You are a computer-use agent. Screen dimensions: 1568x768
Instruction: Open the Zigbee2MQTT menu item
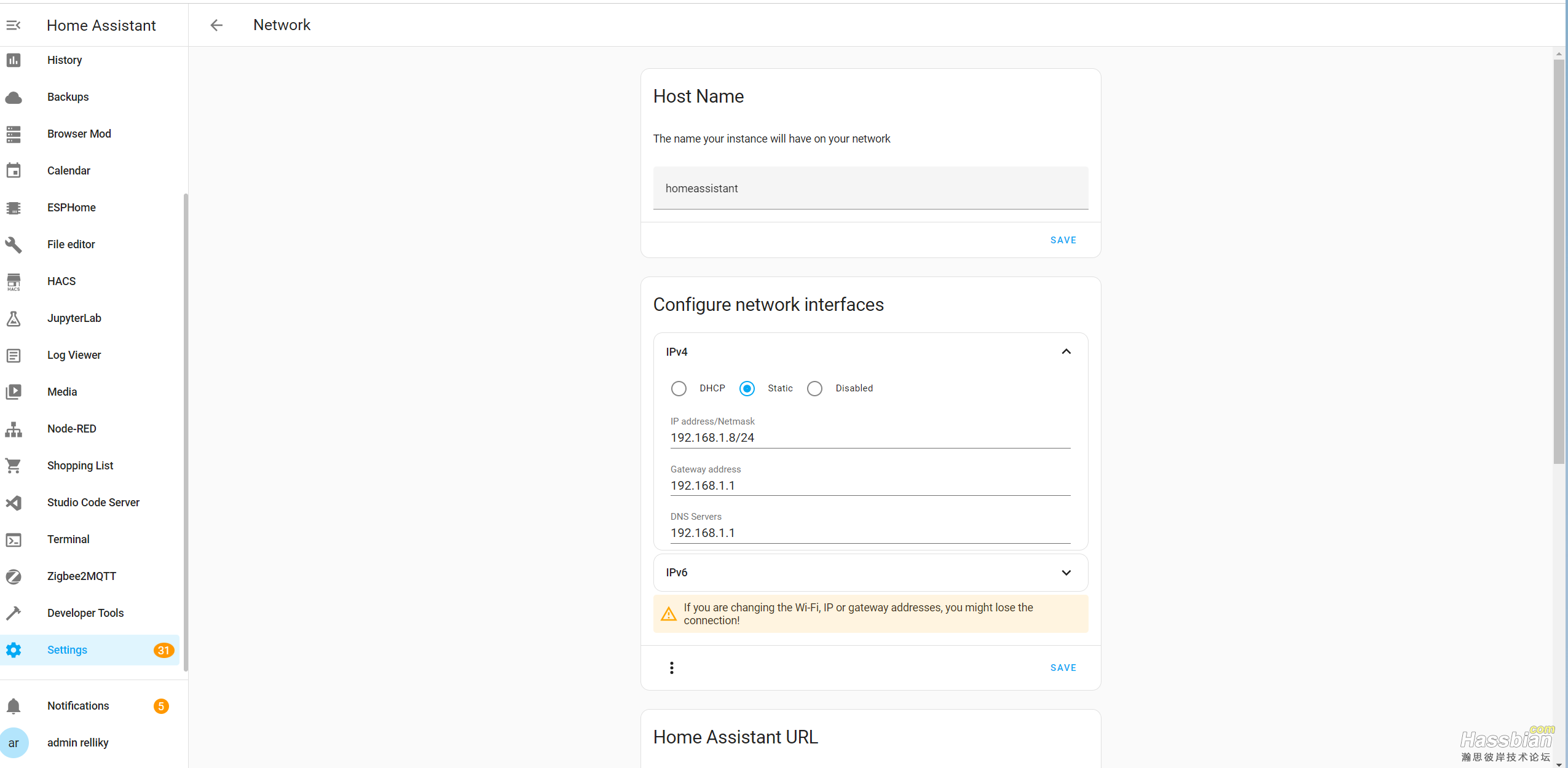pyautogui.click(x=90, y=576)
